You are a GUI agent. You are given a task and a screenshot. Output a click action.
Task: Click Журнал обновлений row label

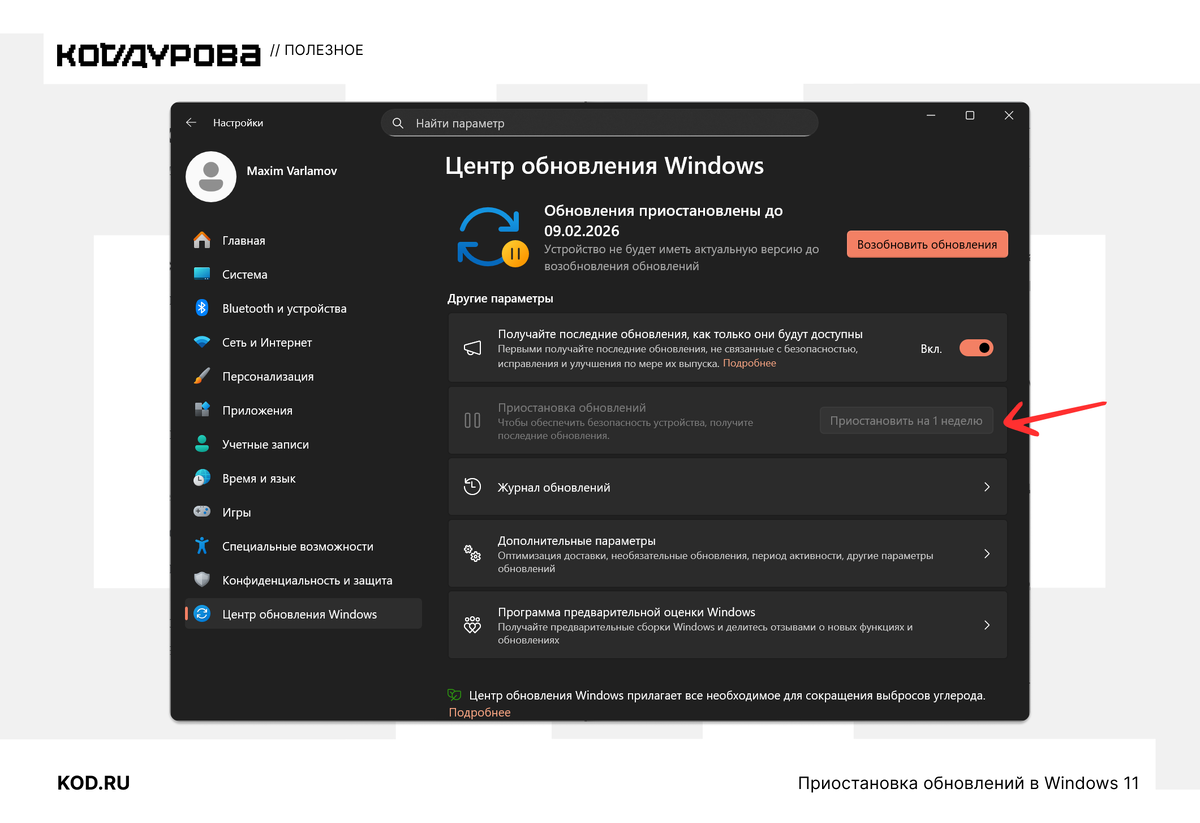[x=554, y=488]
